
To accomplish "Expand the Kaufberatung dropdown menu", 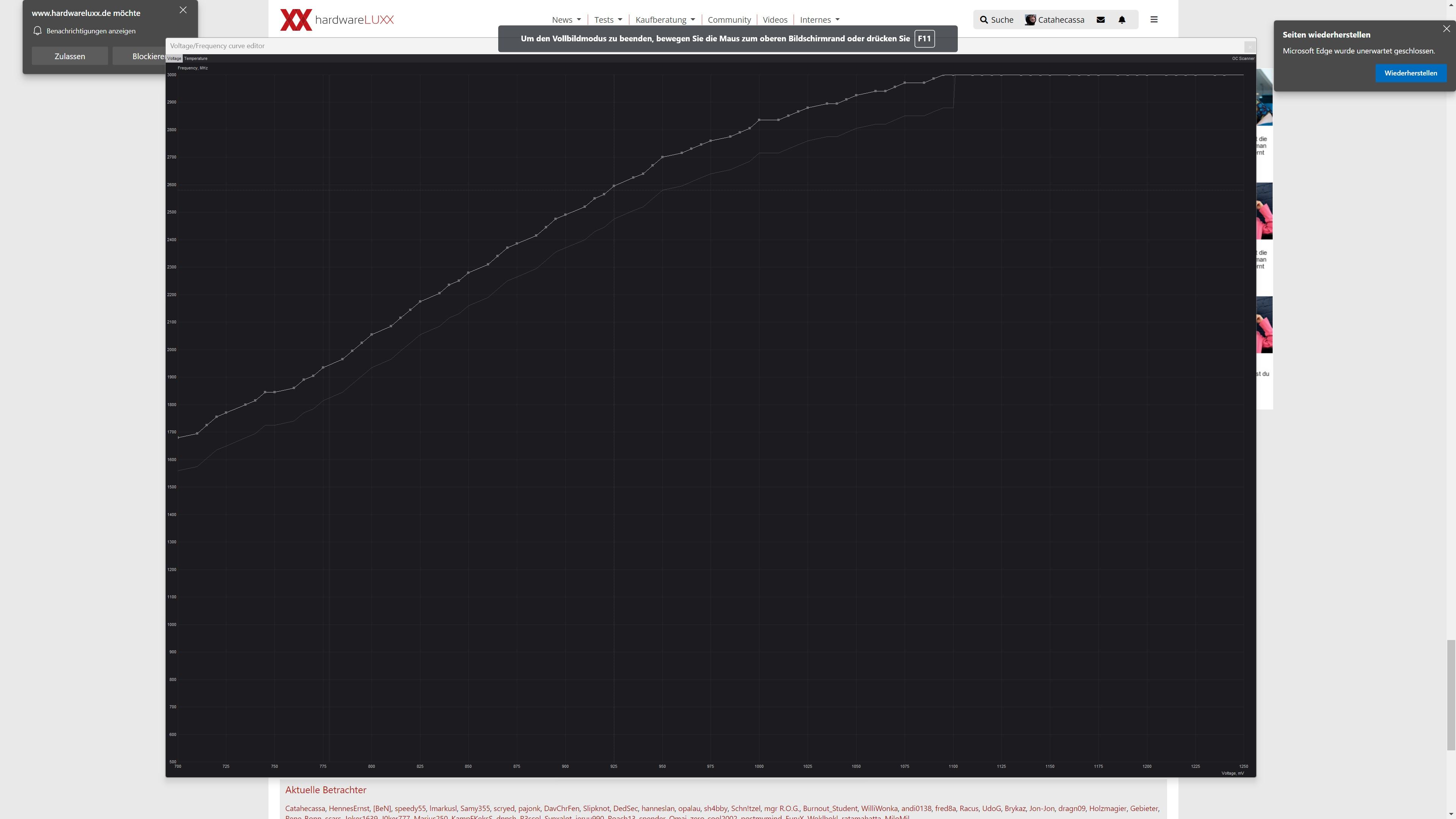I will [665, 20].
